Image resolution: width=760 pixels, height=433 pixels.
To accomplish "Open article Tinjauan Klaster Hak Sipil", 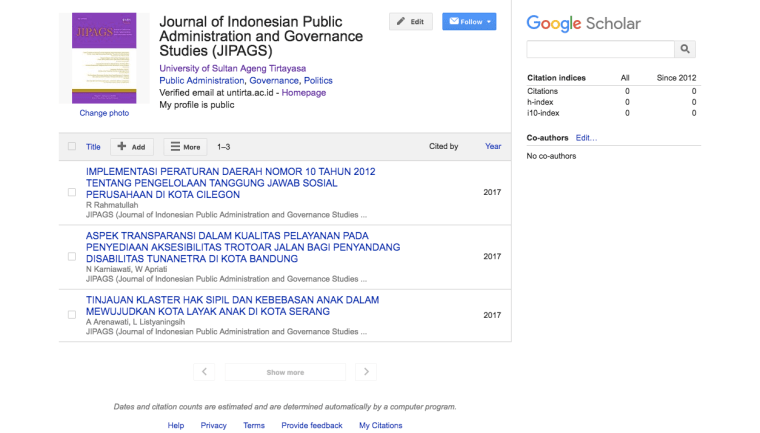I will click(233, 305).
